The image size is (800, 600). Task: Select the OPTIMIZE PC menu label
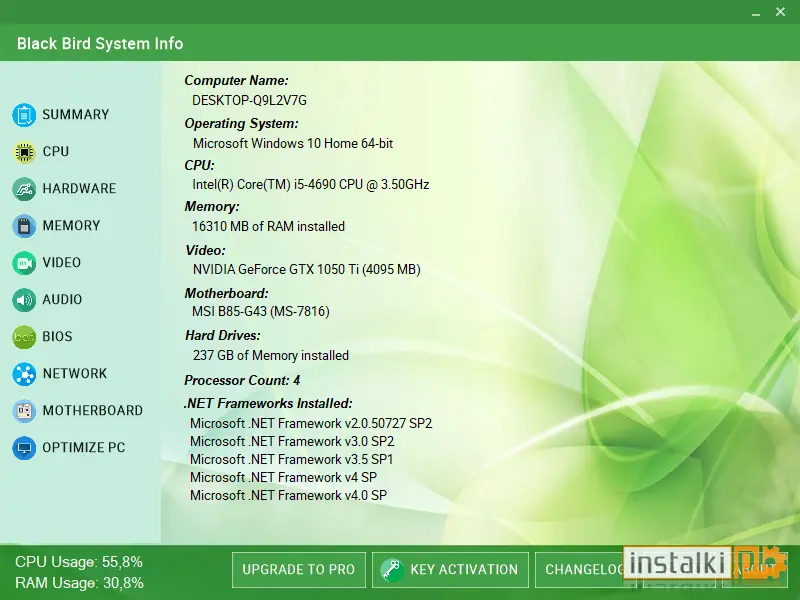point(84,447)
